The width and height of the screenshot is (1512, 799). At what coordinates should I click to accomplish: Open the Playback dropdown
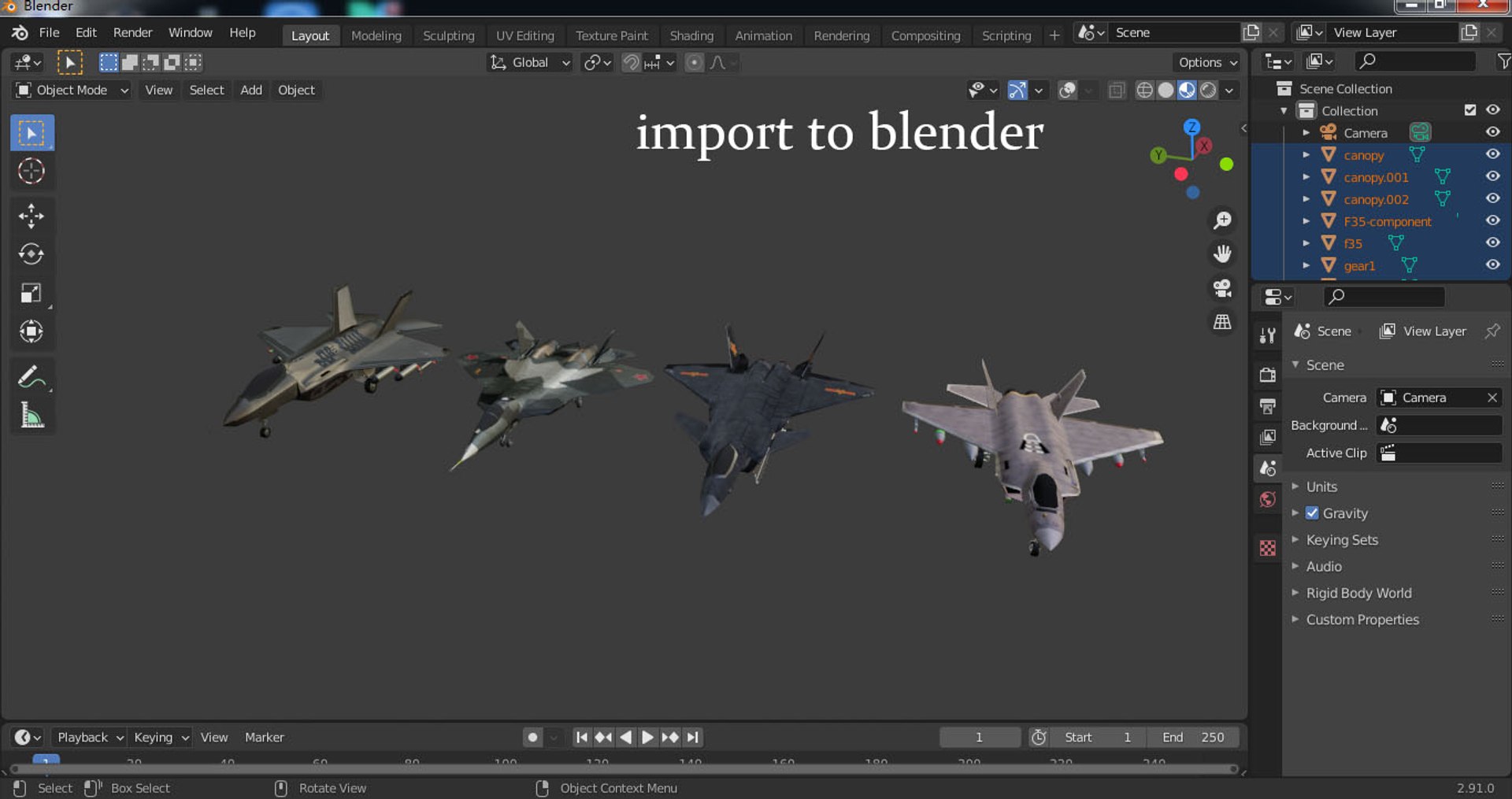click(x=90, y=738)
